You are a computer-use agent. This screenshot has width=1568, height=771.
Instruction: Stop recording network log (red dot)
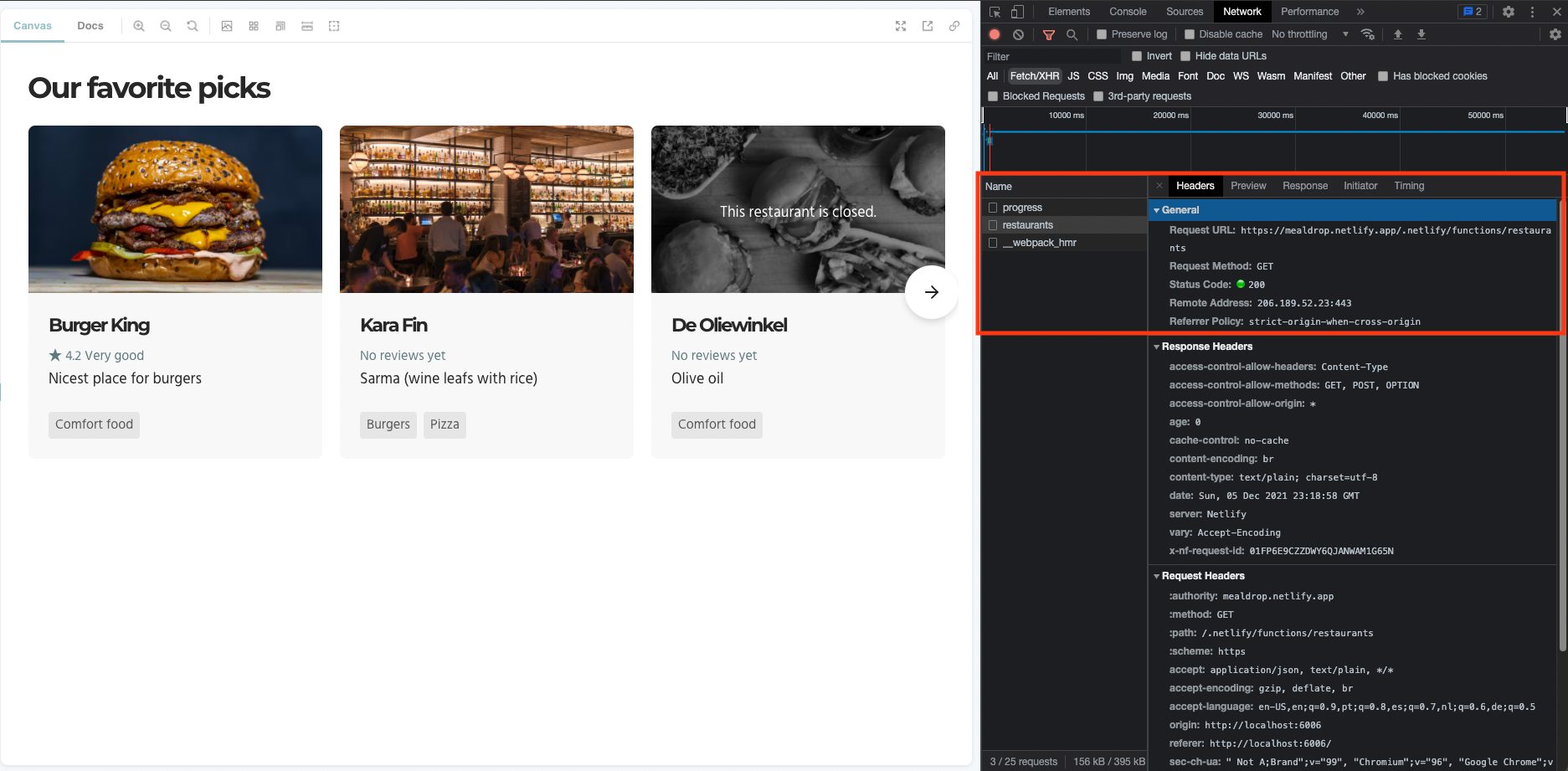point(995,34)
